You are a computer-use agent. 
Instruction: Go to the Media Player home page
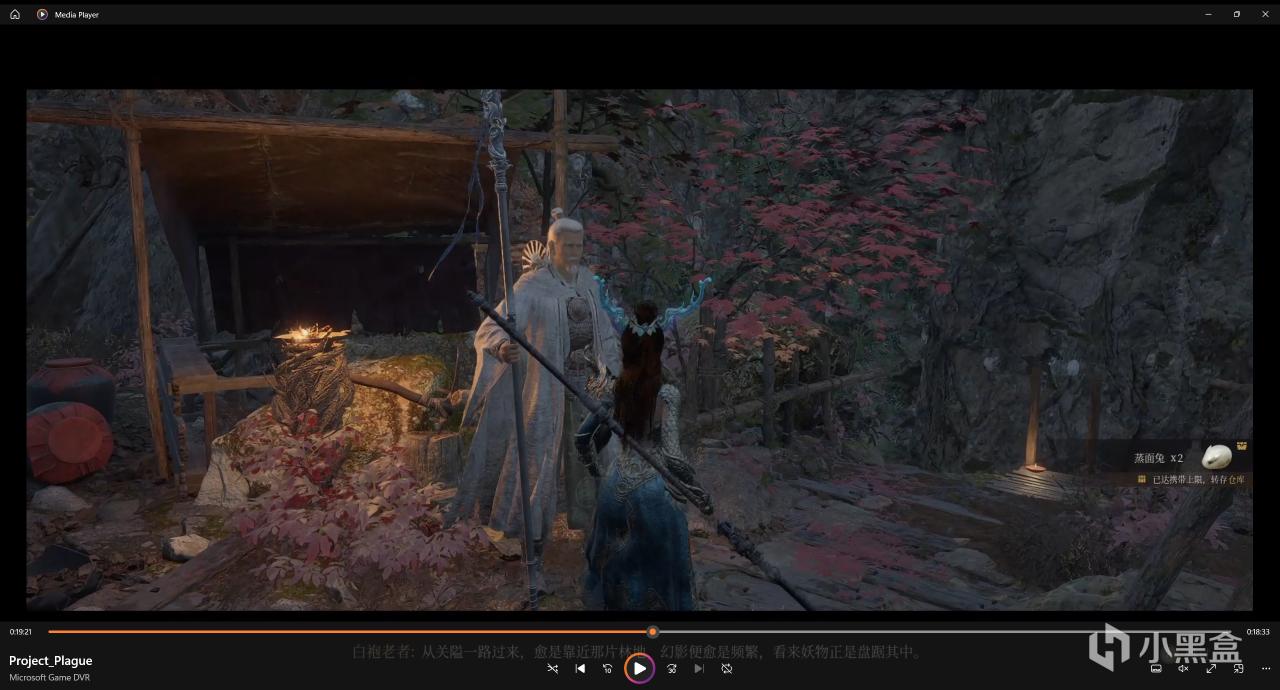pyautogui.click(x=15, y=14)
